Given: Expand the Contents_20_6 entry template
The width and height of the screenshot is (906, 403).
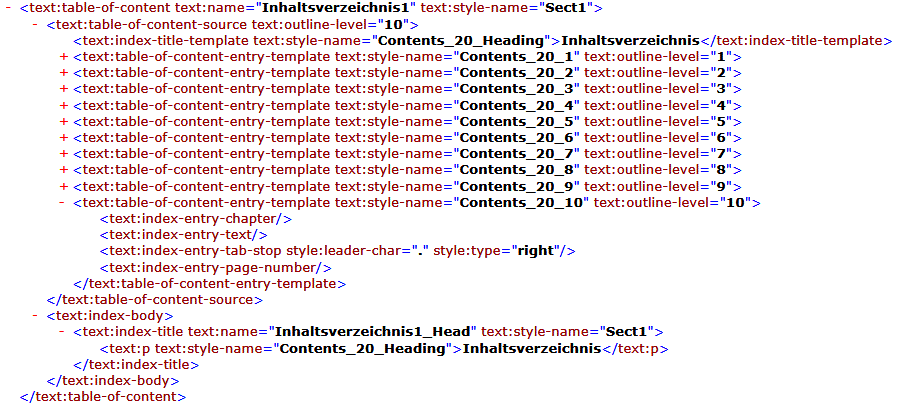Looking at the screenshot, I should point(64,137).
